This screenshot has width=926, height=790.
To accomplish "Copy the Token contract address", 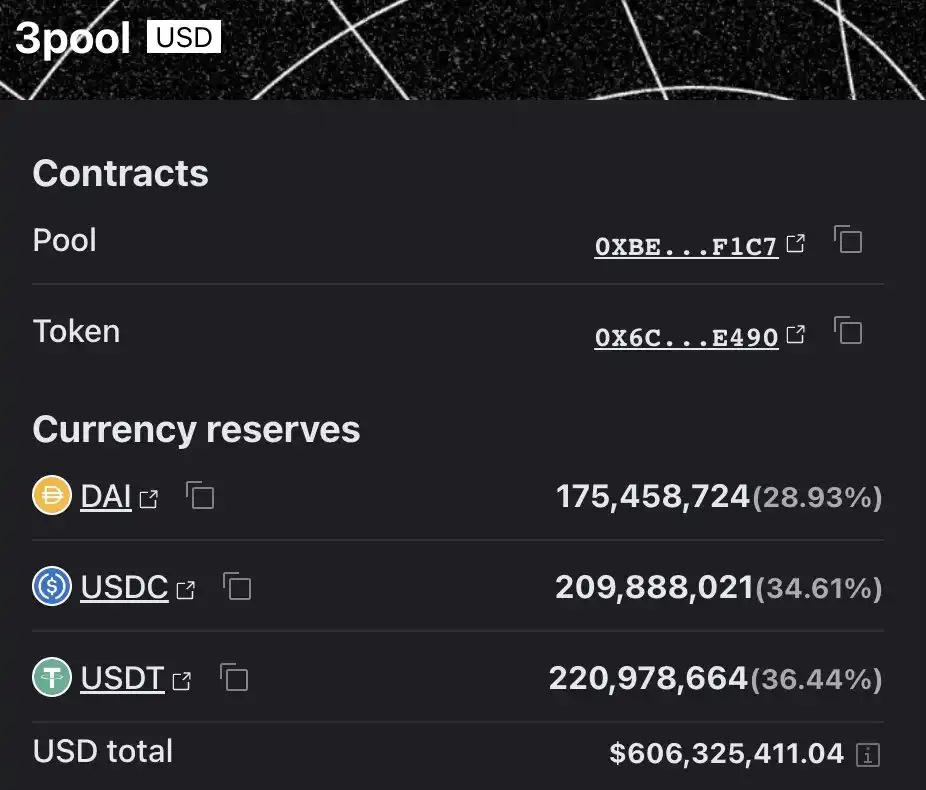I will 848,332.
